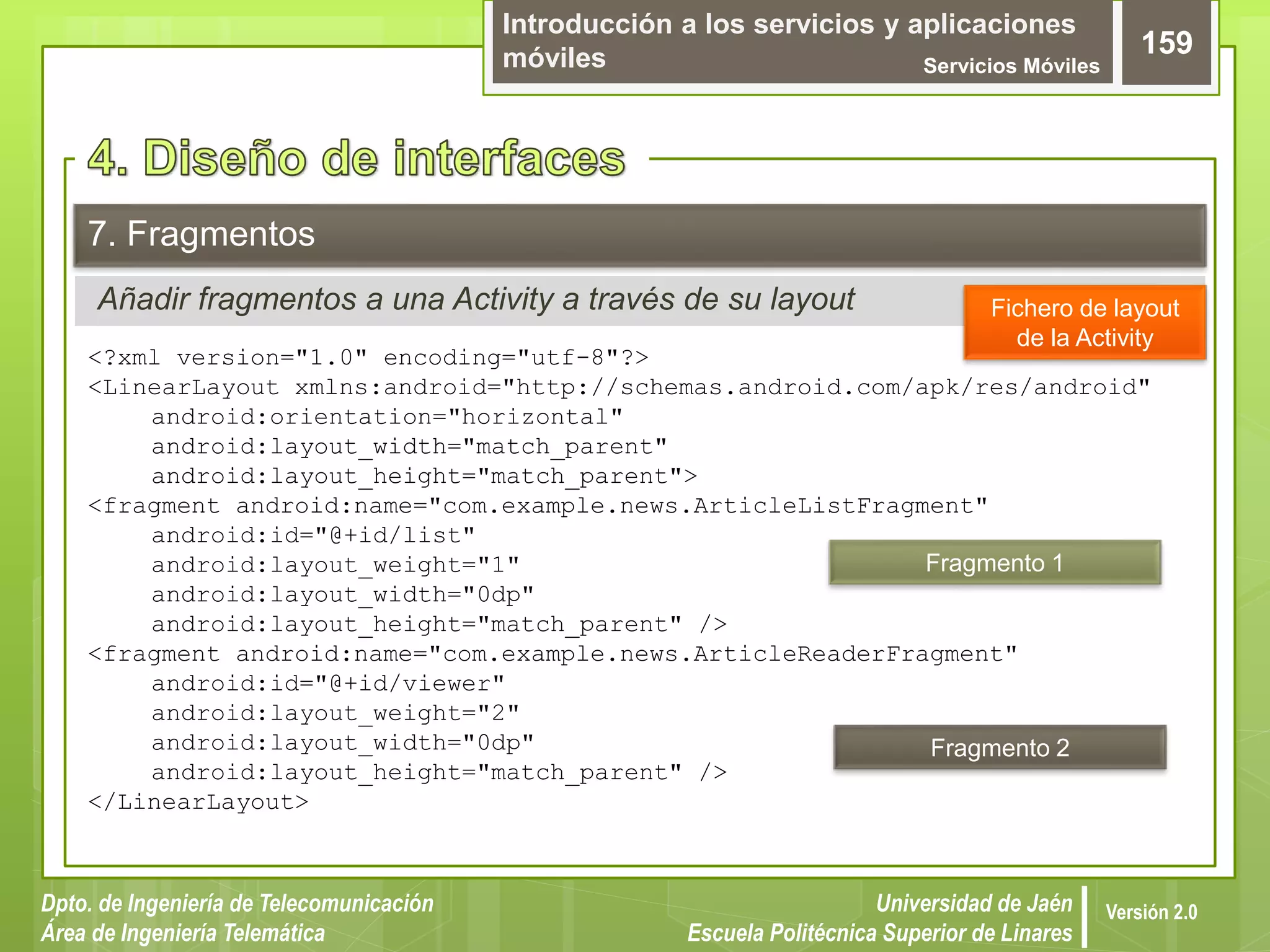Viewport: 1270px width, 952px height.
Task: Click the ArticleListFragment fragment tag line
Action: (x=538, y=506)
